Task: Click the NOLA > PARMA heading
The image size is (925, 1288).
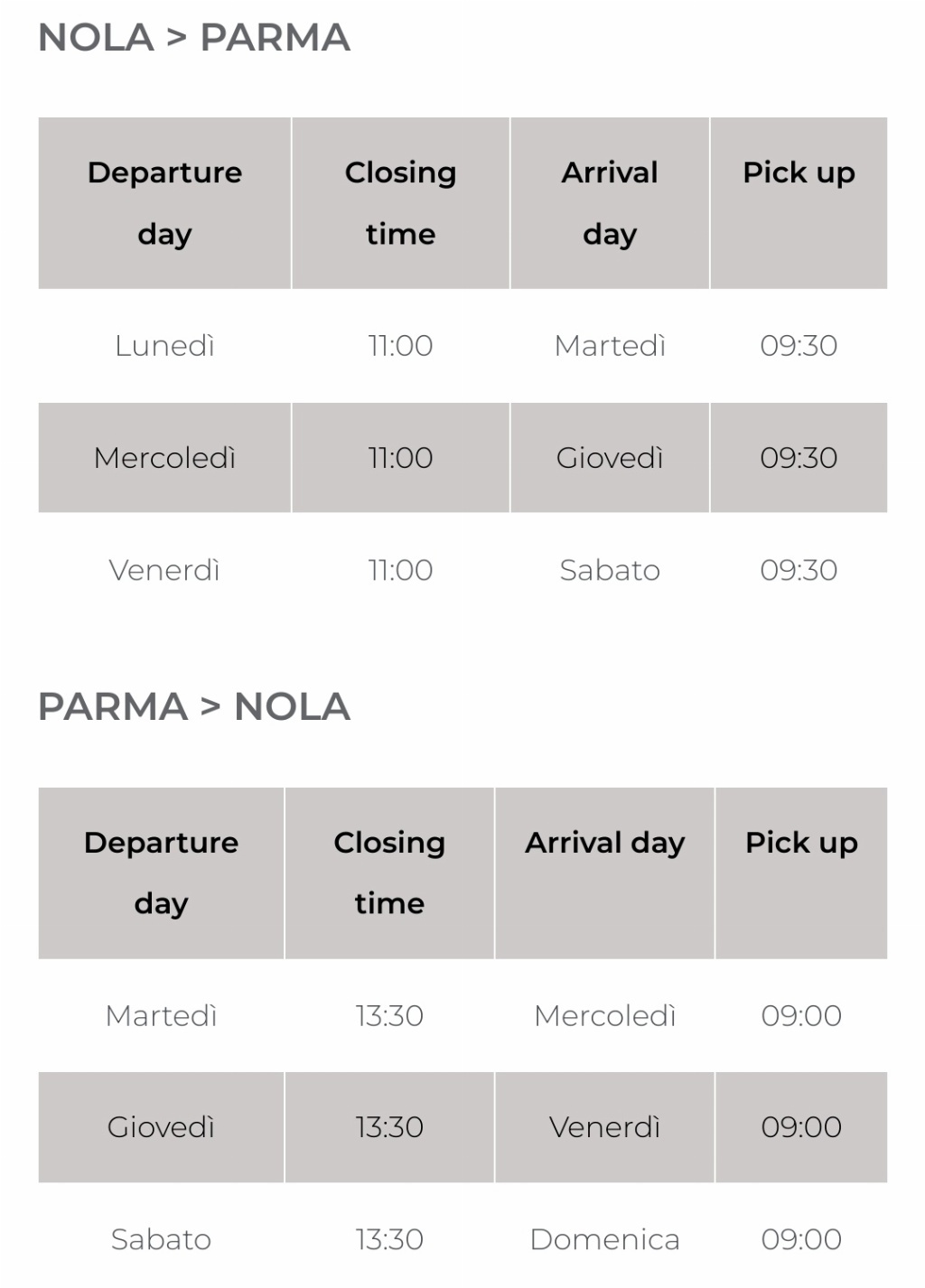Action: point(194,38)
